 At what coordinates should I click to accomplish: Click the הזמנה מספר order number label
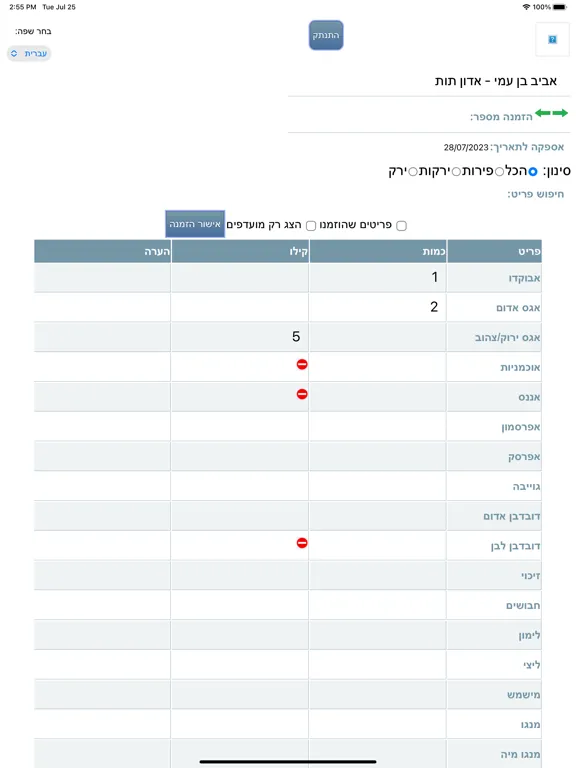pos(501,117)
